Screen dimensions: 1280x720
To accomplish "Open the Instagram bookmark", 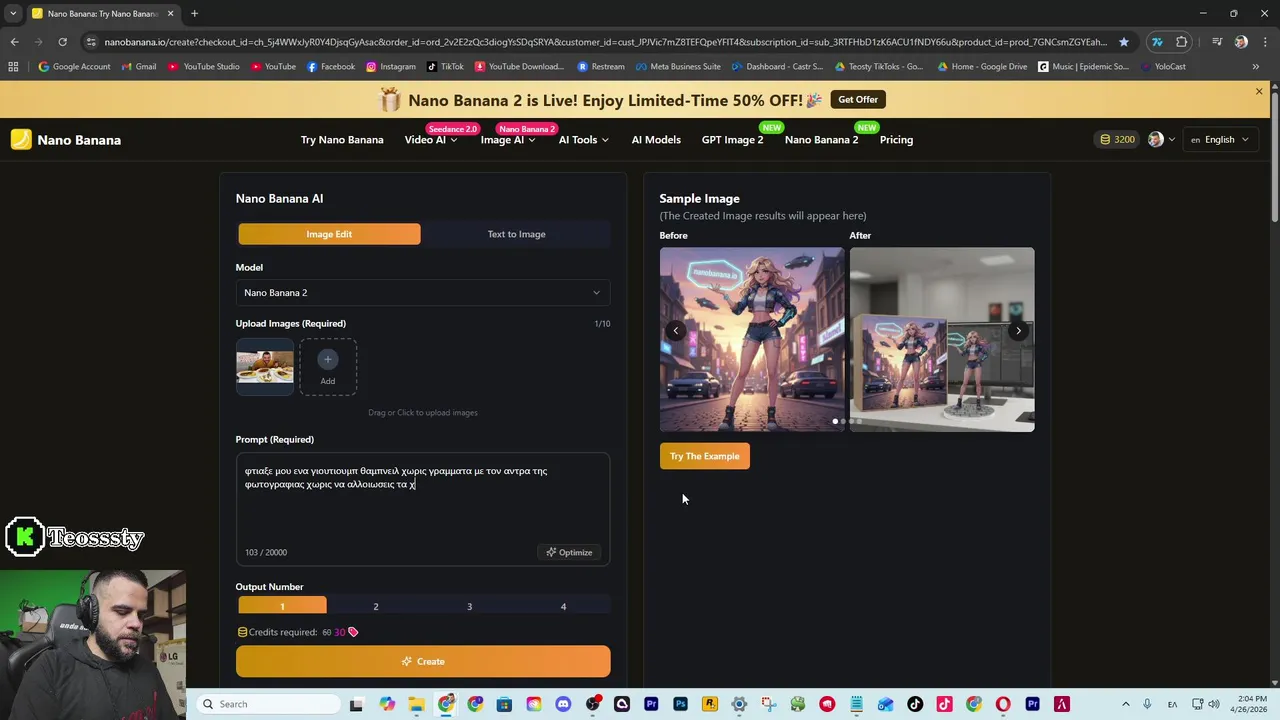I will coord(391,67).
